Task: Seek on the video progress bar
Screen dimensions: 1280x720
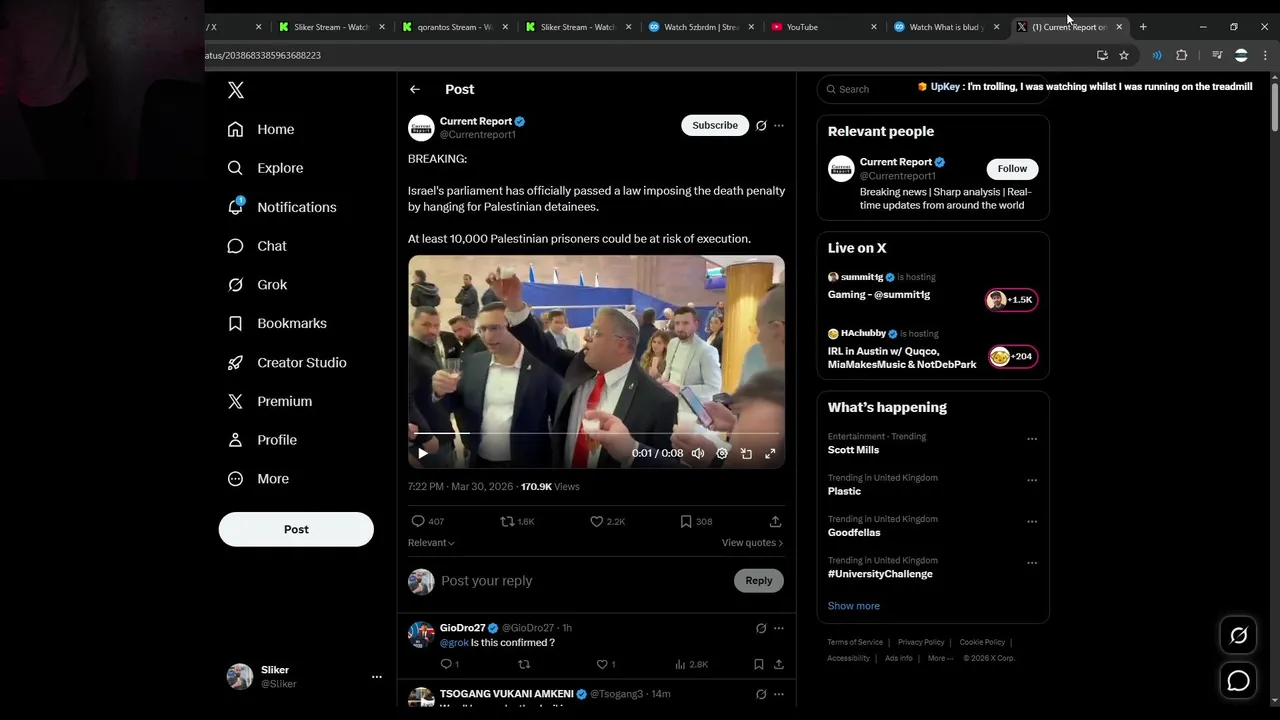Action: 596,433
